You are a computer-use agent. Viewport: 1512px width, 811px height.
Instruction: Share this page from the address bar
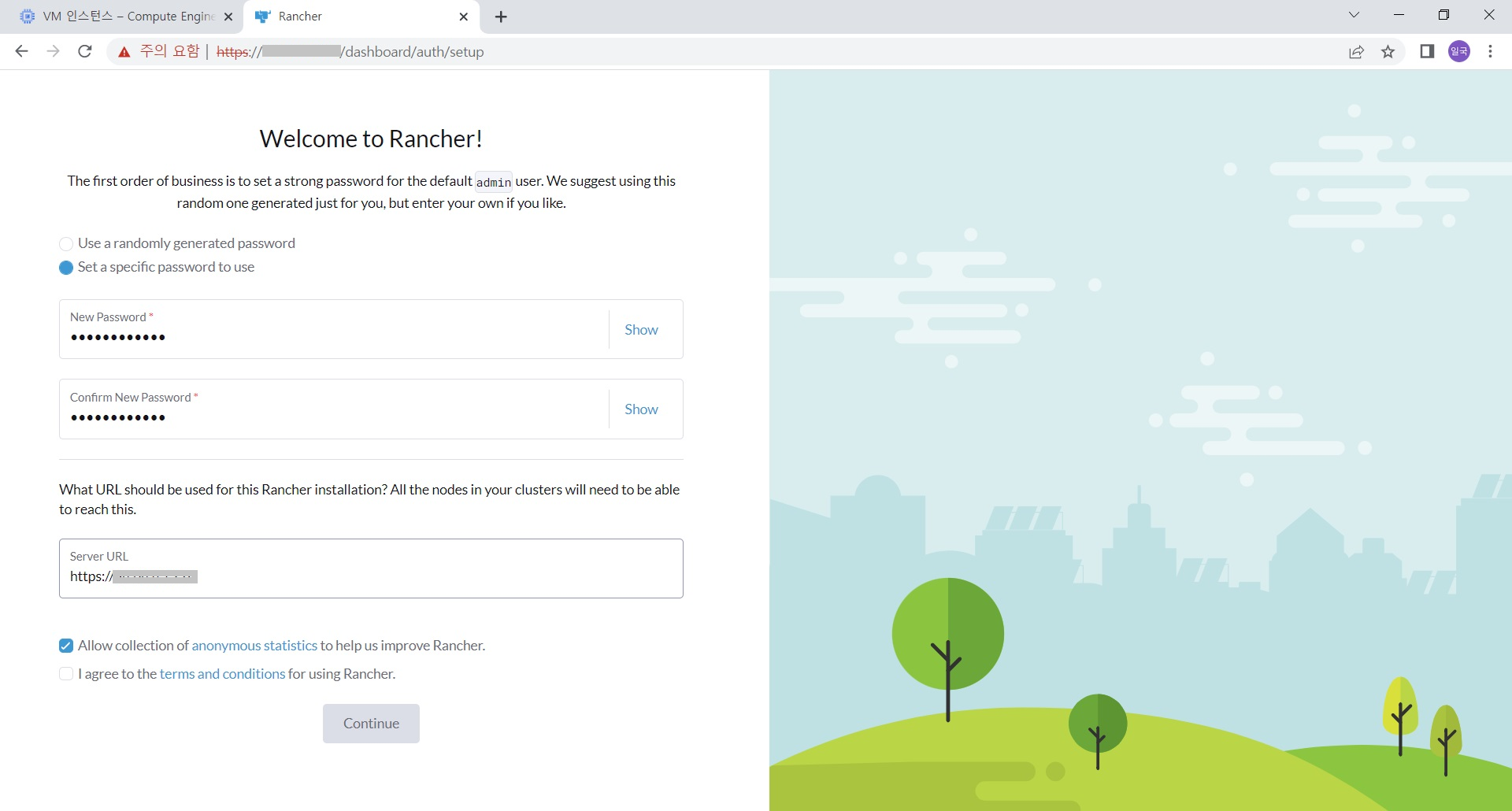click(1356, 52)
